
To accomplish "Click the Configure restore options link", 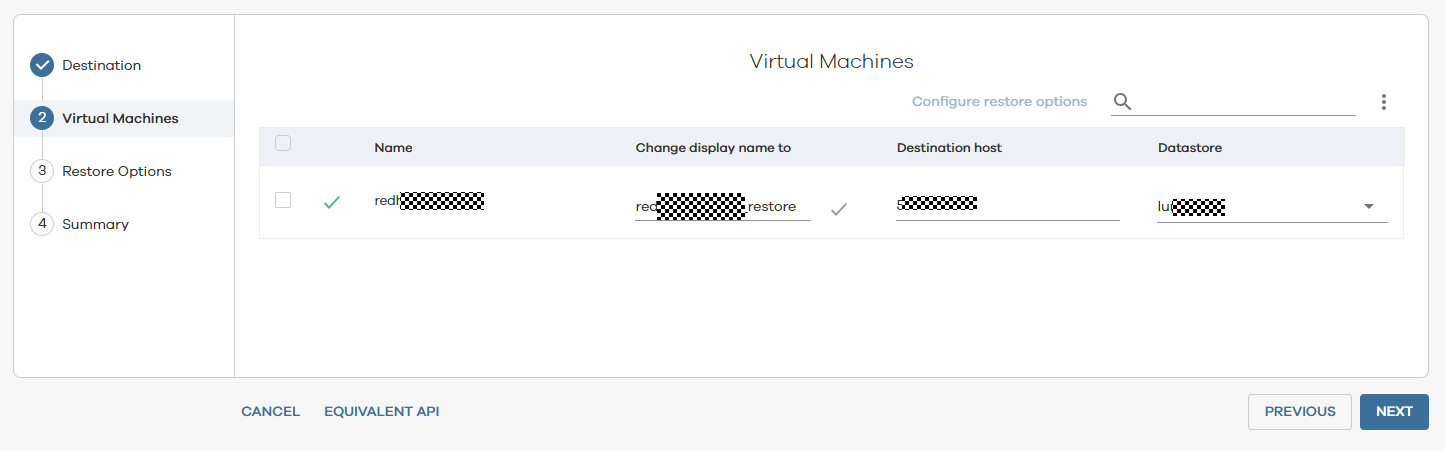I will click(998, 101).
